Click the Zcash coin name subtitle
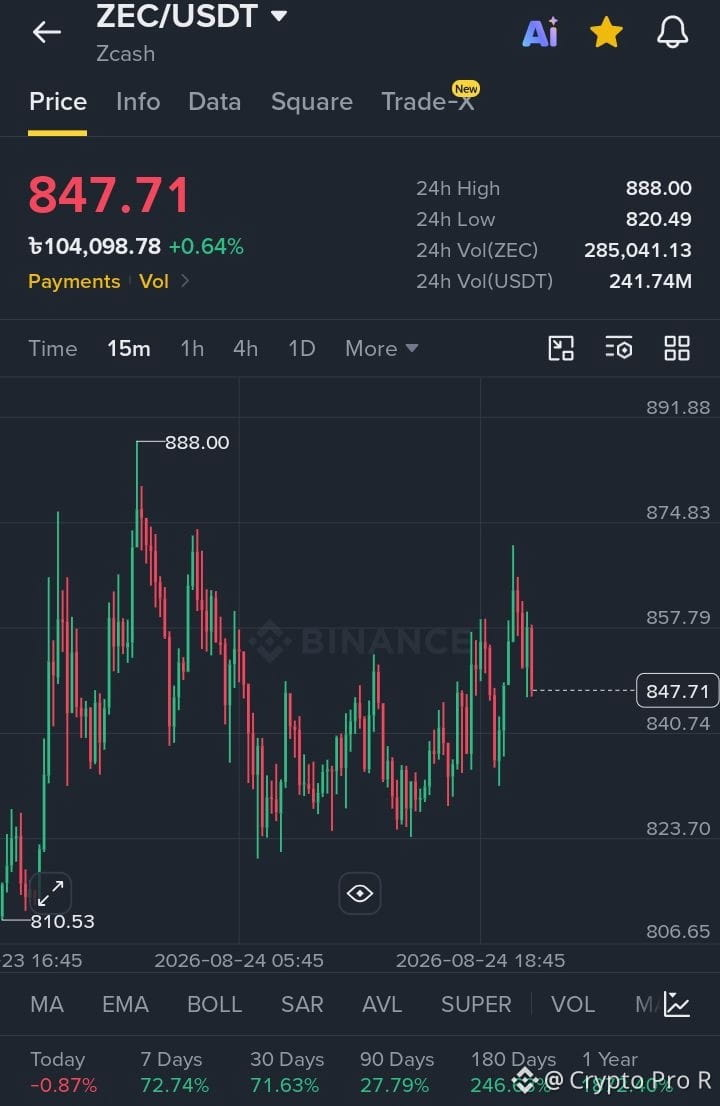Viewport: 720px width, 1106px height. 126,54
